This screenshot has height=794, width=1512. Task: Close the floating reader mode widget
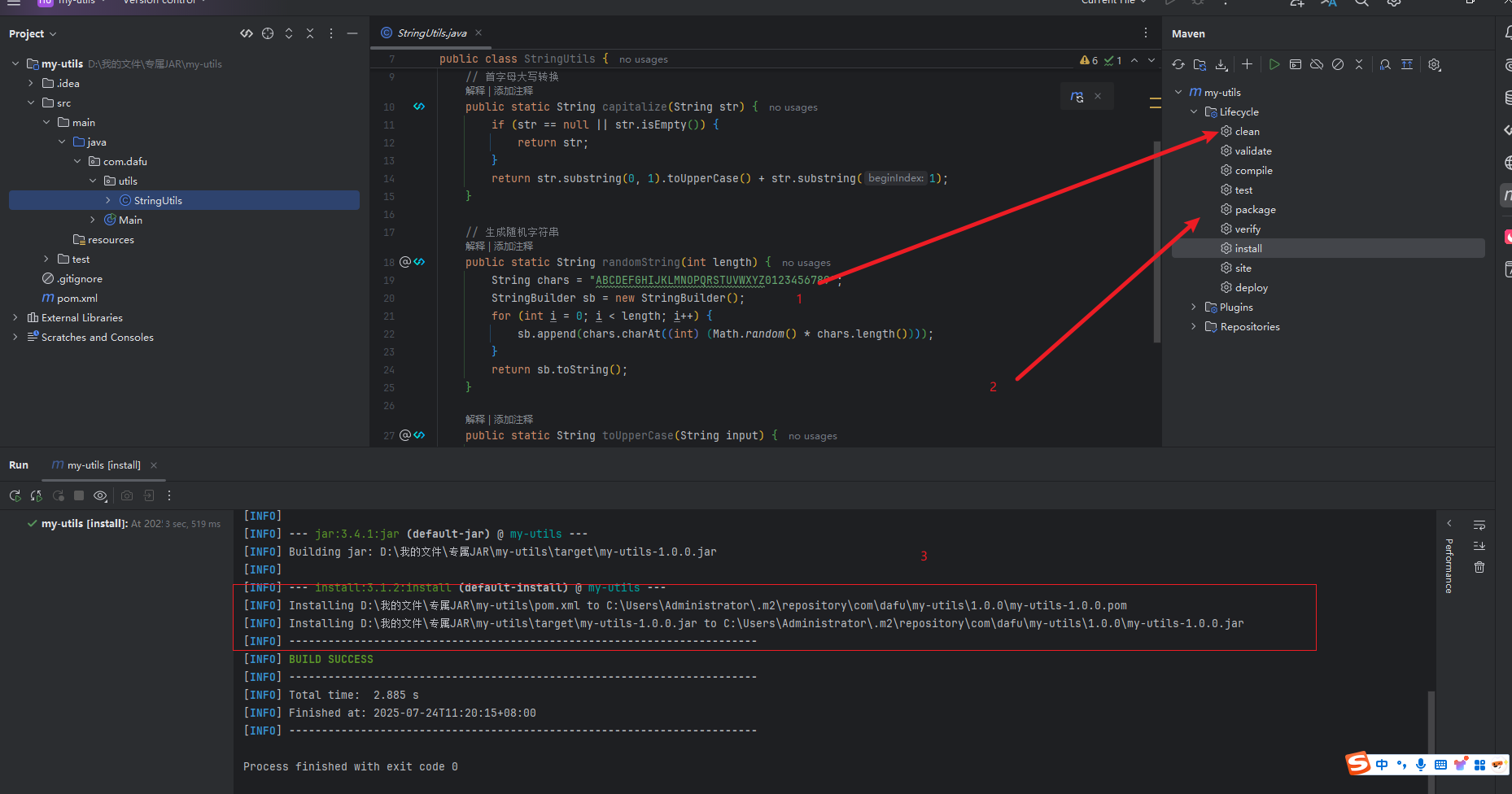pos(1098,96)
